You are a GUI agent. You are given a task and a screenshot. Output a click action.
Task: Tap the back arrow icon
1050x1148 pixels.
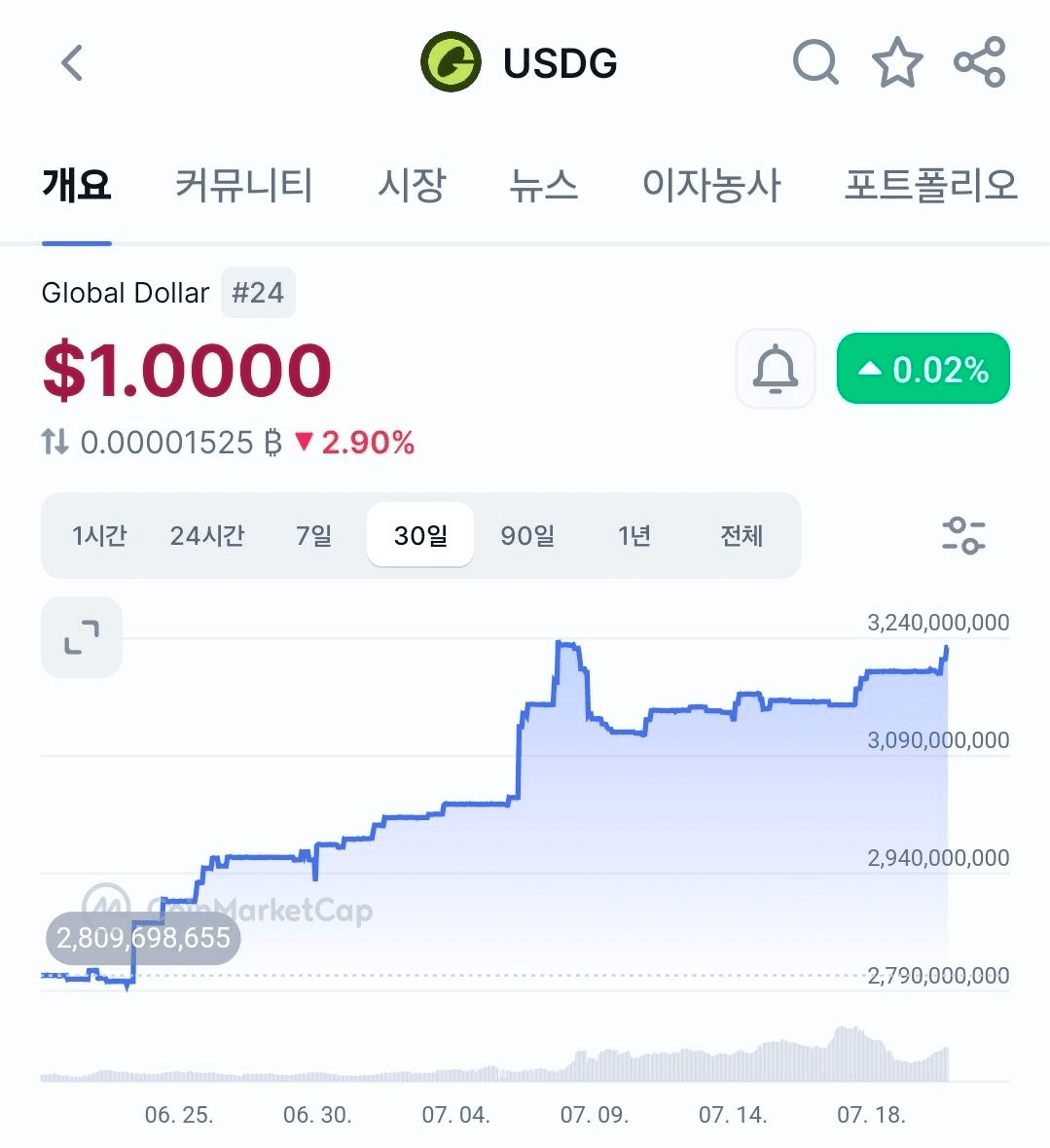pos(72,62)
